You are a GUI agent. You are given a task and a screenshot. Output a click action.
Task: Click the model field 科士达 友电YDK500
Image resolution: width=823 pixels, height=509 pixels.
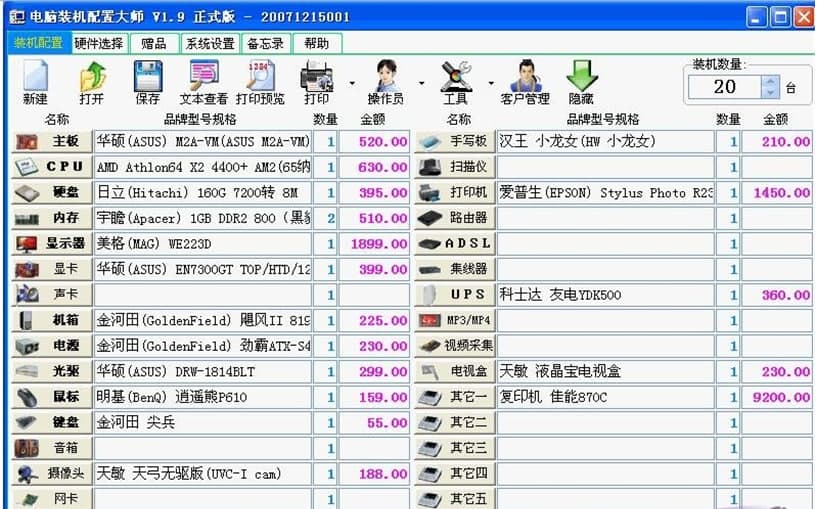[605, 295]
